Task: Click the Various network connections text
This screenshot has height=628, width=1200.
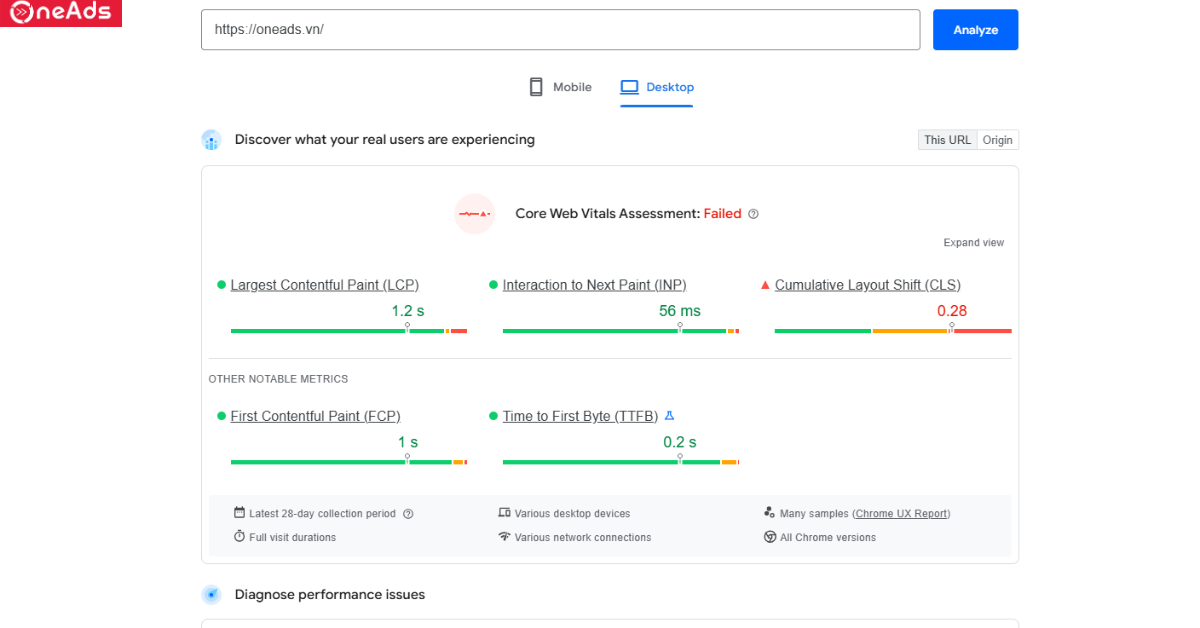Action: click(x=583, y=538)
